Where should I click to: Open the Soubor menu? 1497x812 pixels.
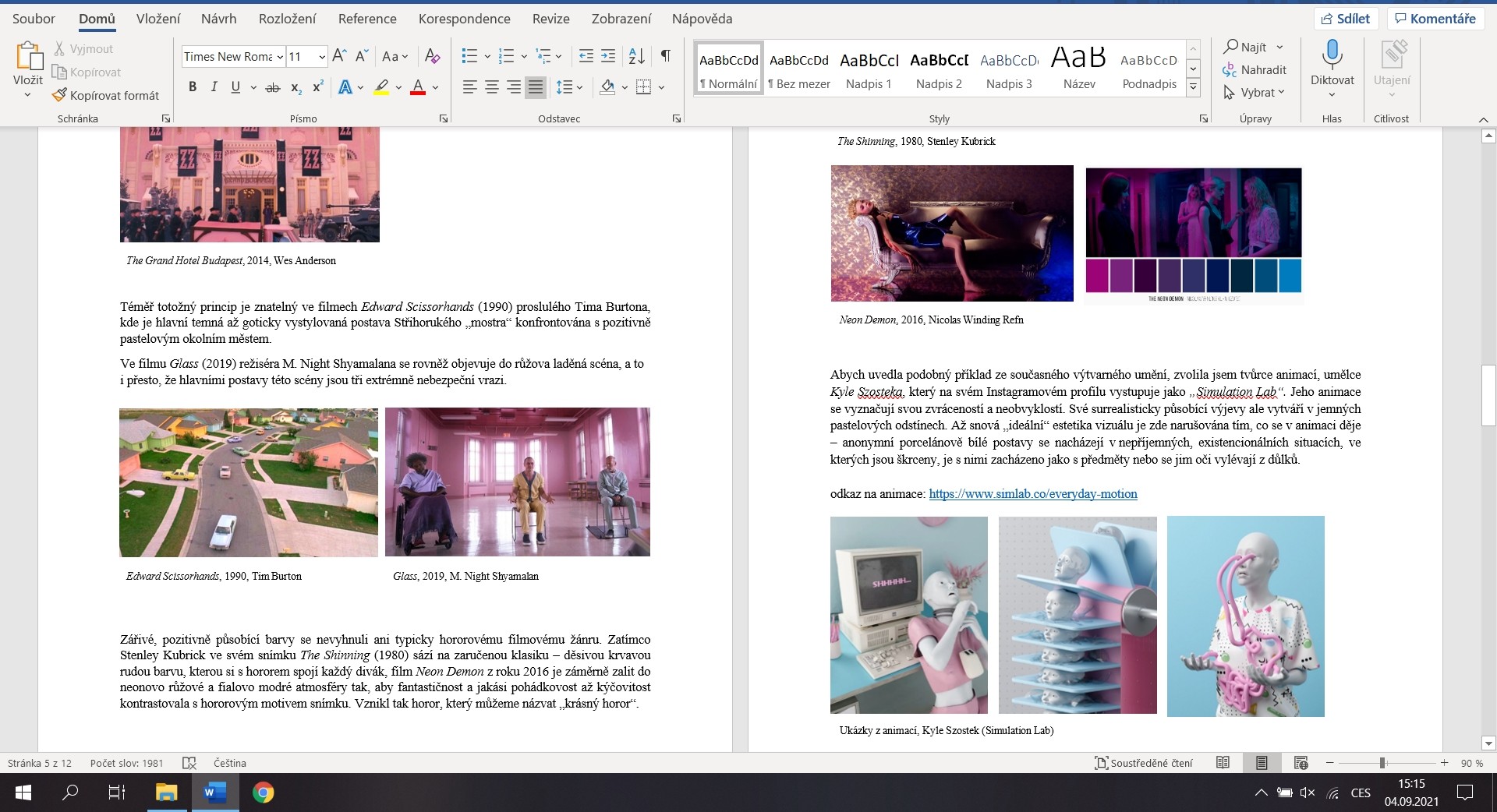[x=34, y=19]
